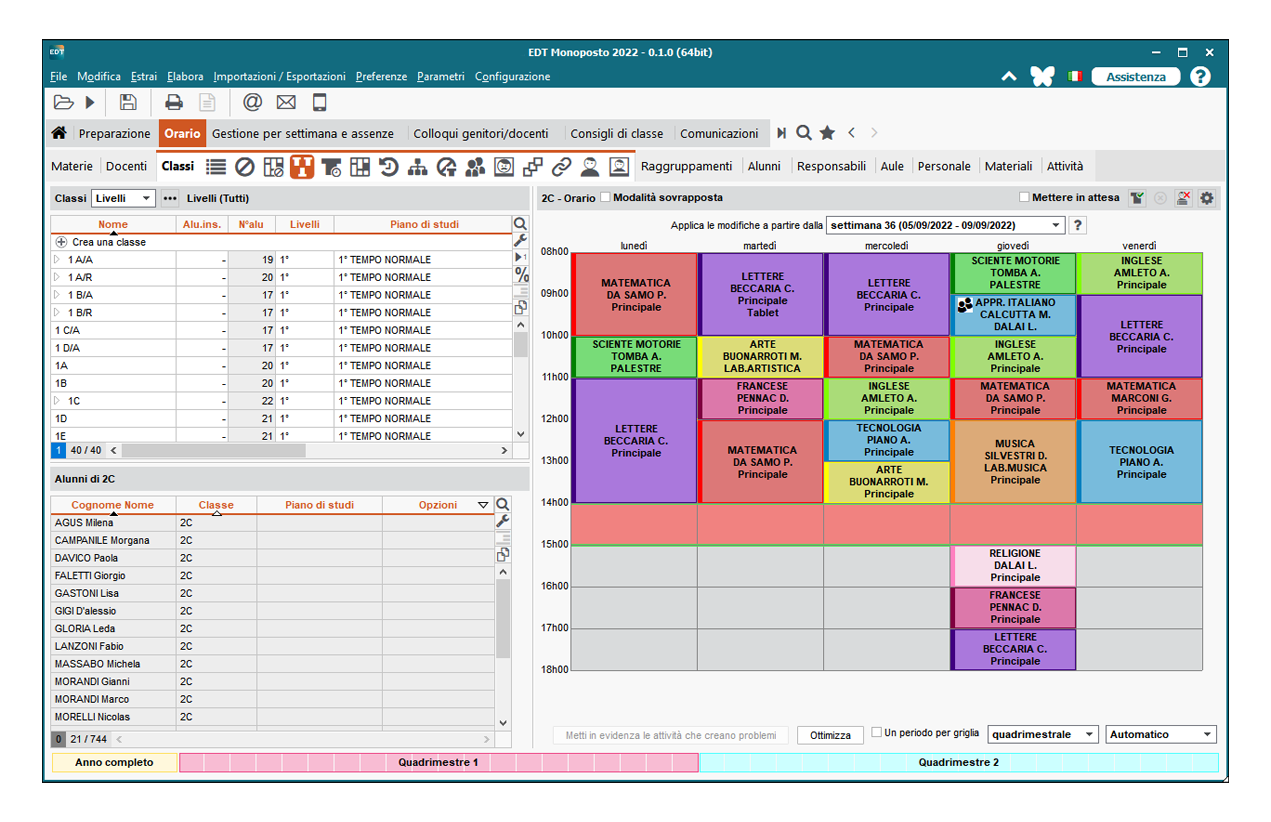Expand class 1 A/A row
This screenshot has height=822, width=1271.
pyautogui.click(x=58, y=260)
